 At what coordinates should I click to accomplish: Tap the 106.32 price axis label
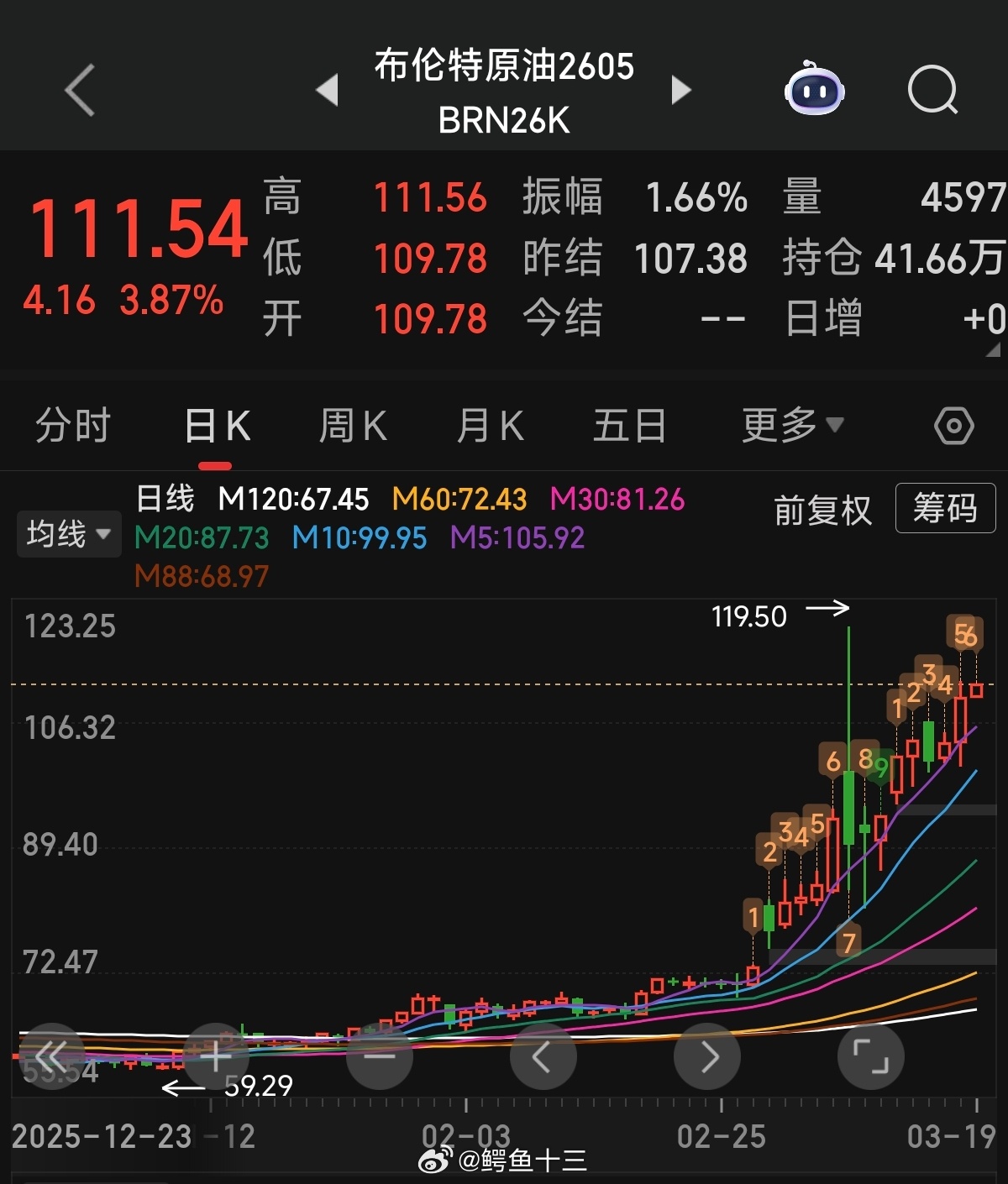(70, 728)
